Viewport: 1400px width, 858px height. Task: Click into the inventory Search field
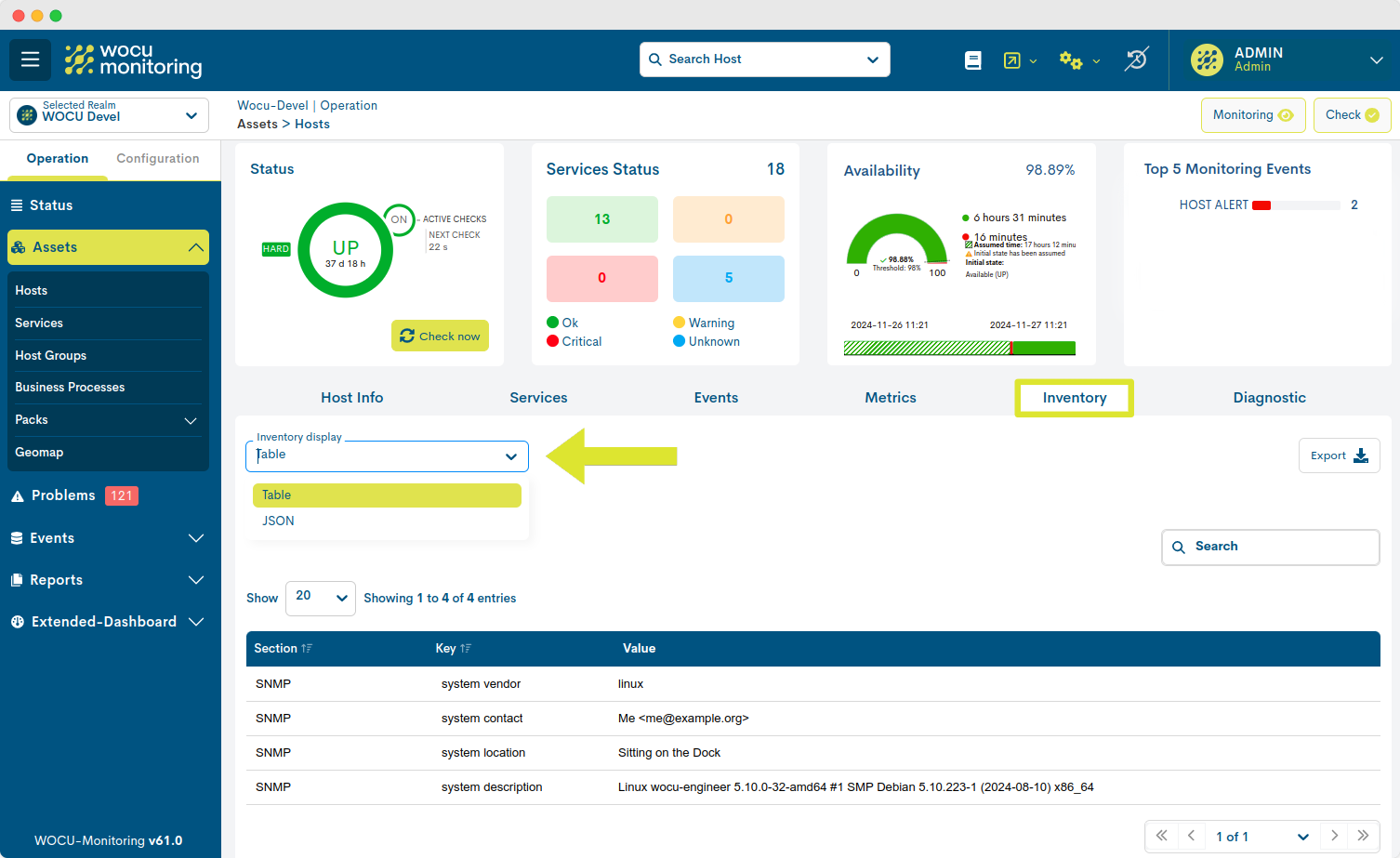[x=1270, y=548]
